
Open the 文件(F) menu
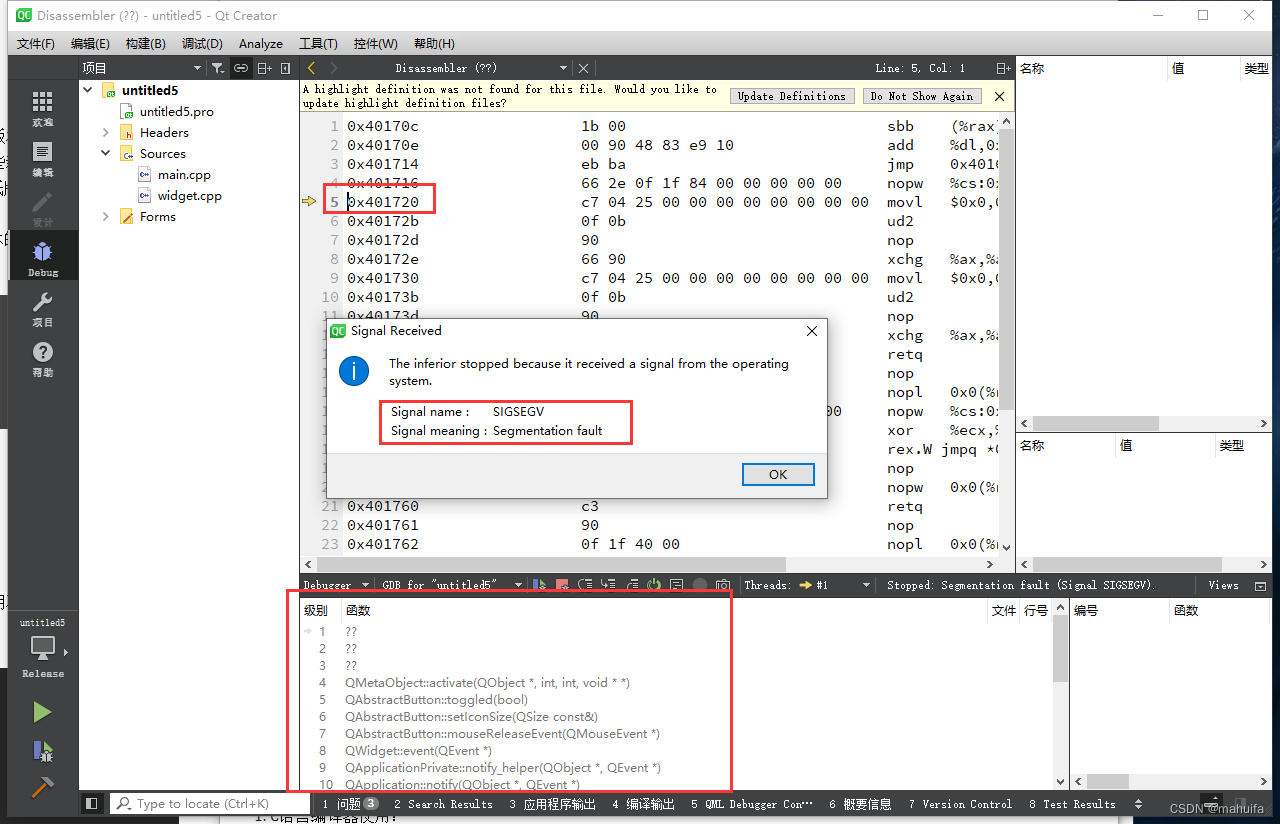[x=36, y=44]
